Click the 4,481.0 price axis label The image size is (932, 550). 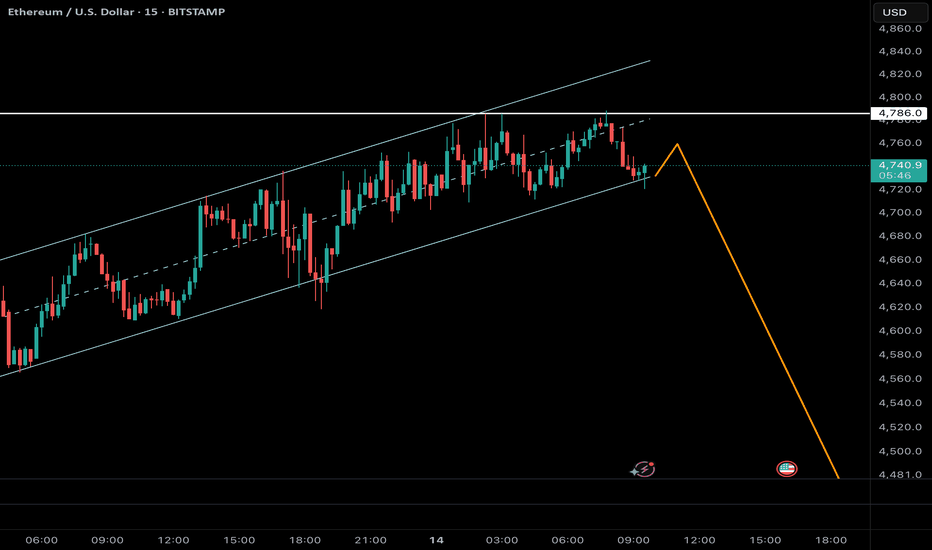[900, 474]
